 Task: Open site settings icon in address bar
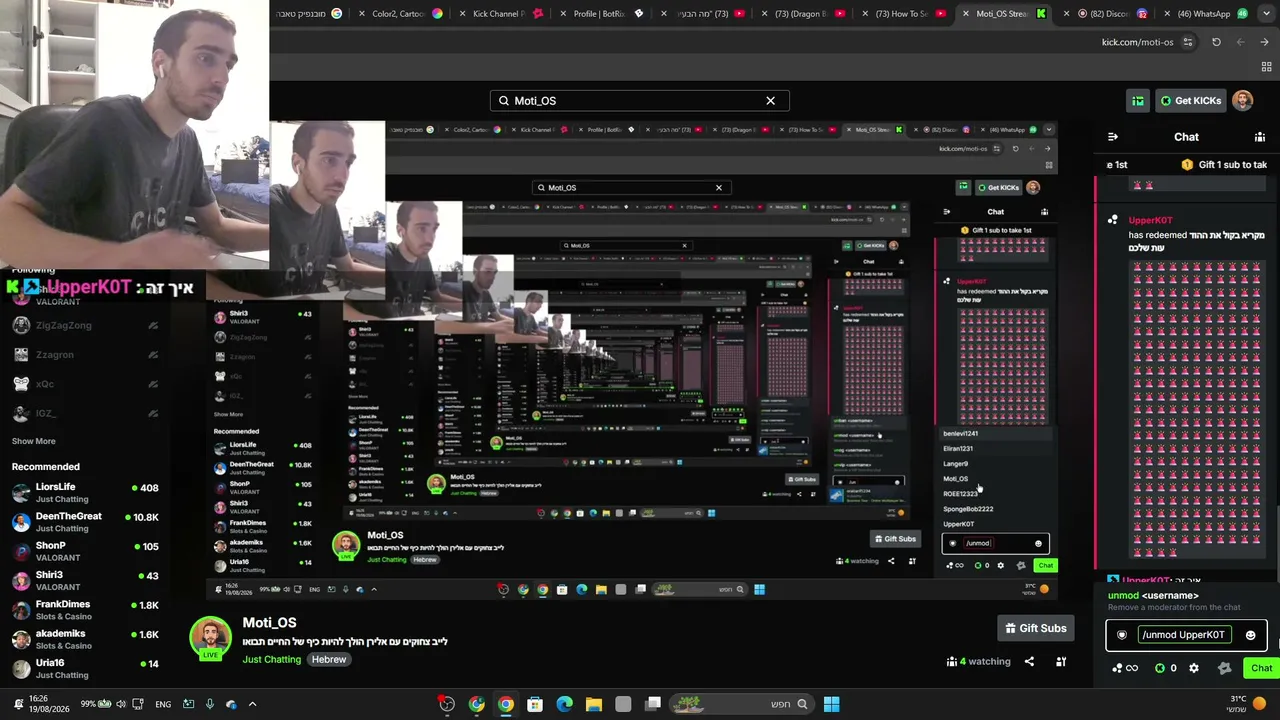[1188, 42]
